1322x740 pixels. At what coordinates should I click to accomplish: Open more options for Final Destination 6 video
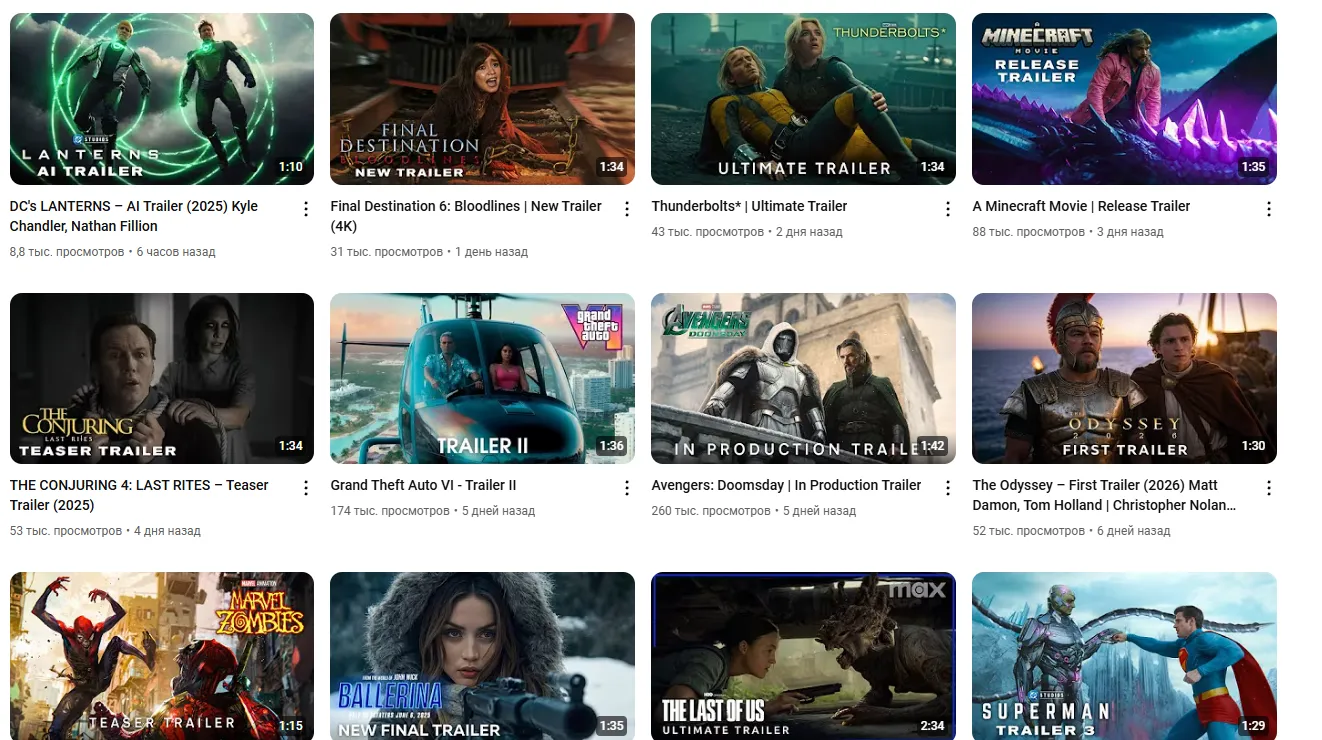[627, 209]
